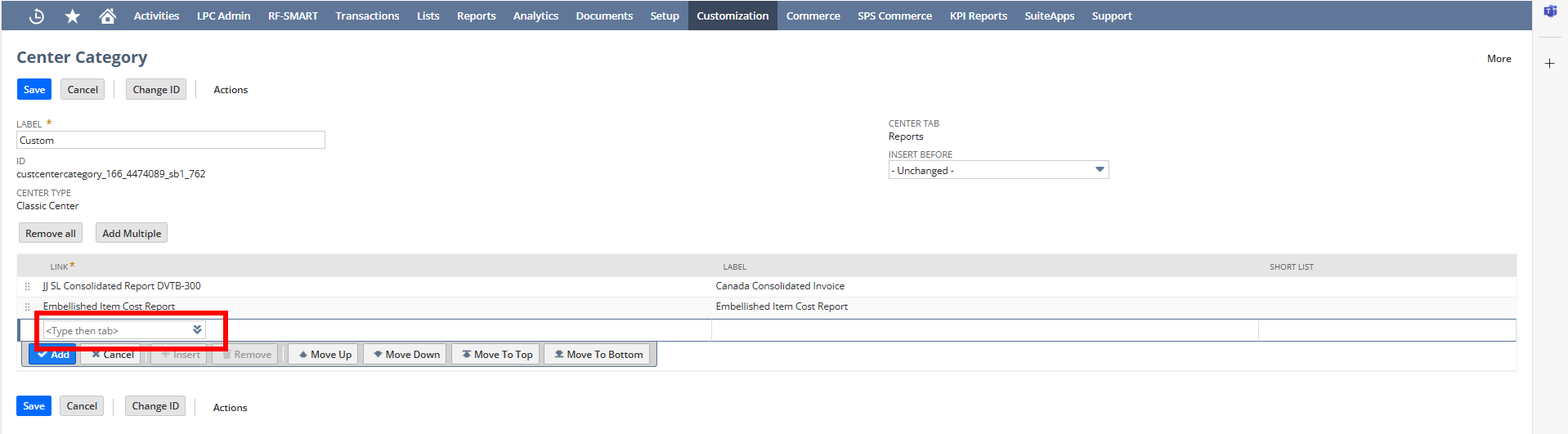Viewport: 1568px width, 434px height.
Task: Grab the drag handle for Embellished Item row
Action: tap(28, 306)
